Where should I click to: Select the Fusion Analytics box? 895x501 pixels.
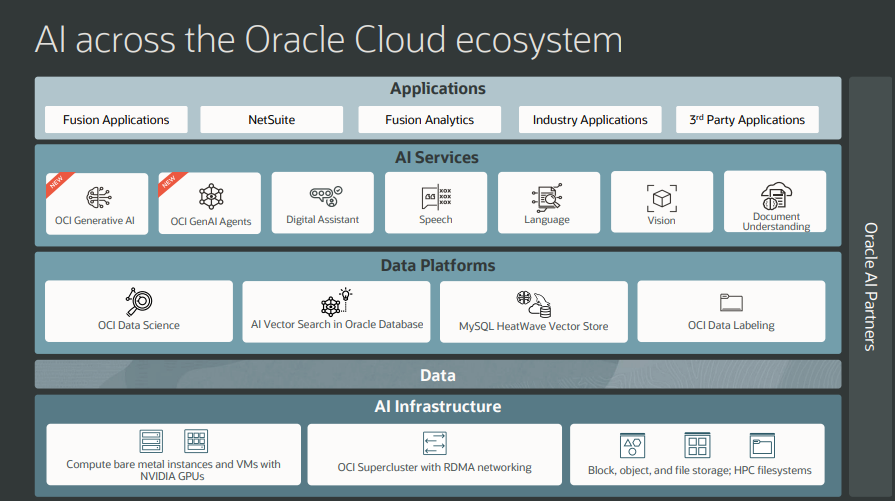pos(430,120)
